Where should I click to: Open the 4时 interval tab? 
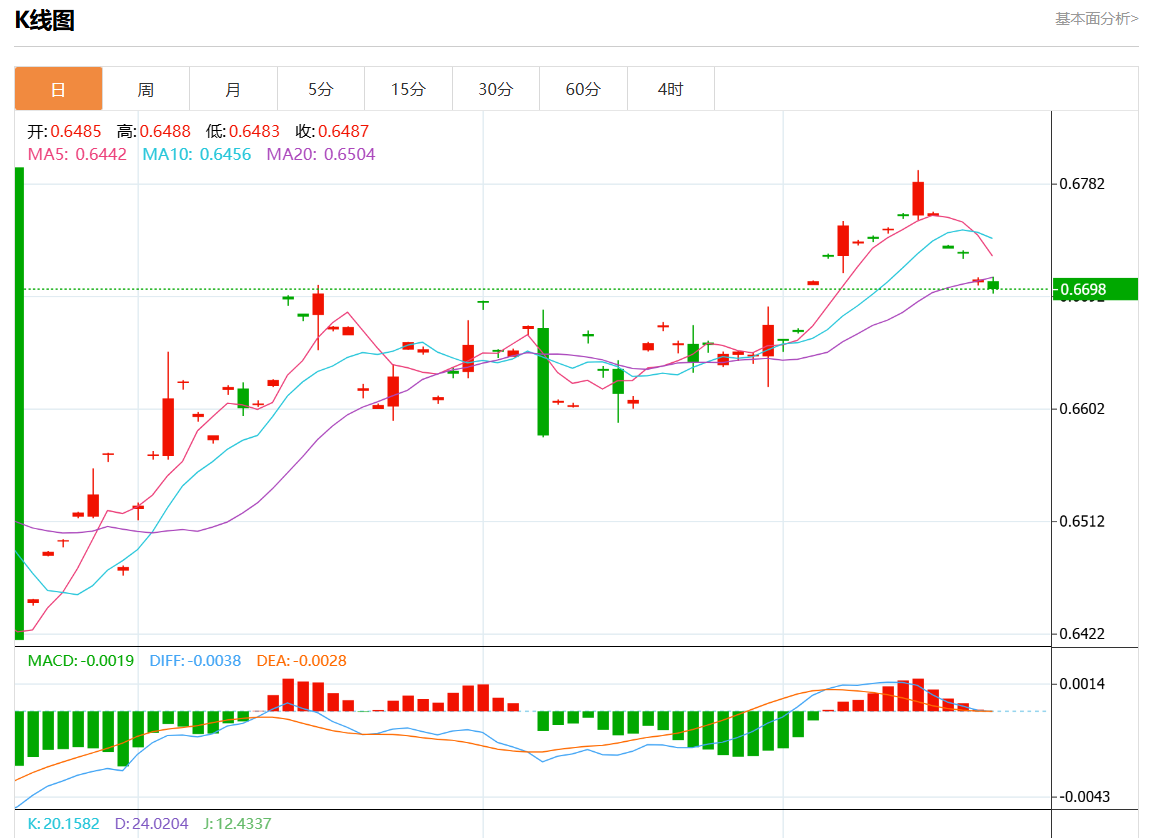(x=671, y=89)
